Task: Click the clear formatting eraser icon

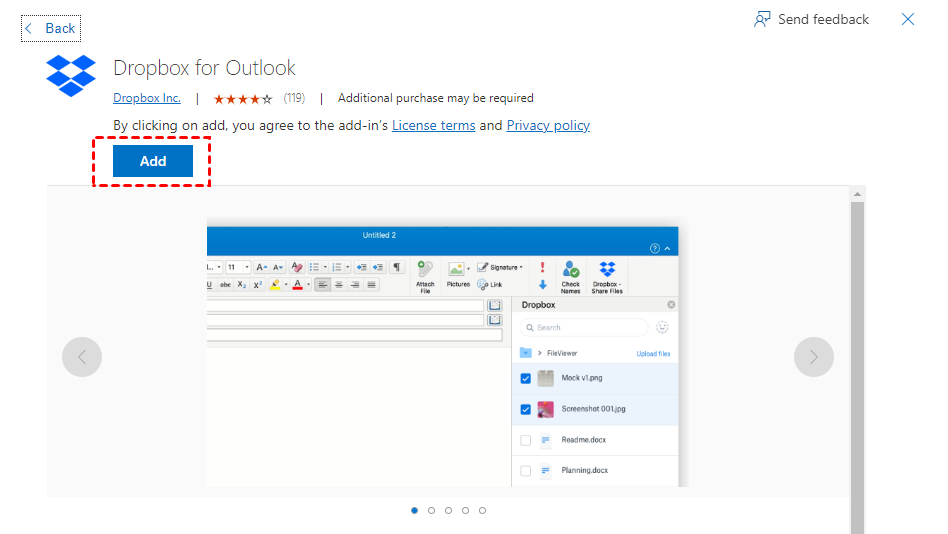Action: click(x=297, y=267)
